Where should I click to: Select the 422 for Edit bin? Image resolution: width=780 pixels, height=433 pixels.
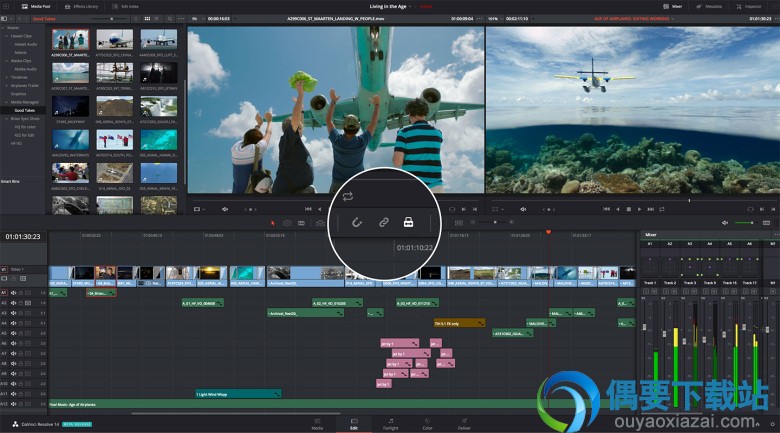click(23, 135)
